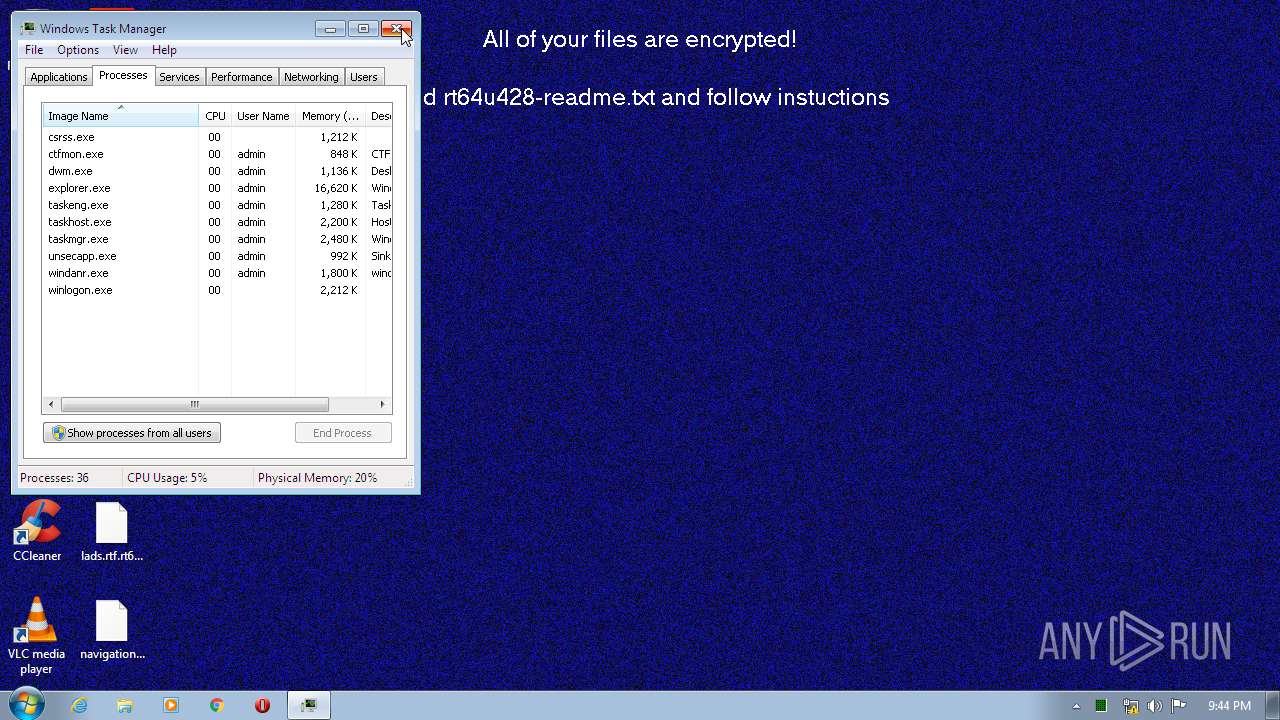Viewport: 1280px width, 720px height.
Task: Select the unsecapp.exe process row
Action: (217, 256)
